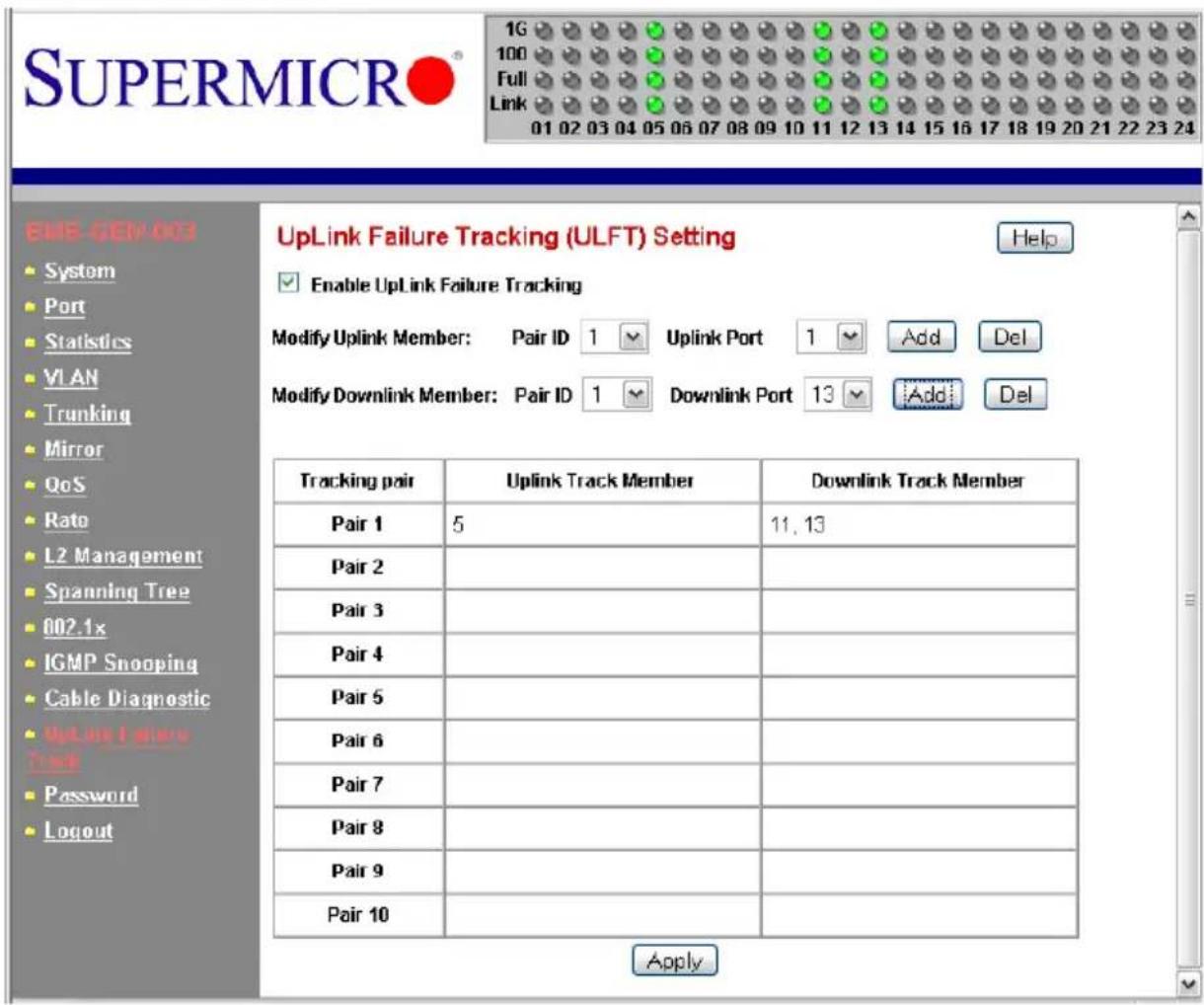Viewport: 1204px width, 1005px height.
Task: Open the 802.1x page
Action: coord(75,627)
